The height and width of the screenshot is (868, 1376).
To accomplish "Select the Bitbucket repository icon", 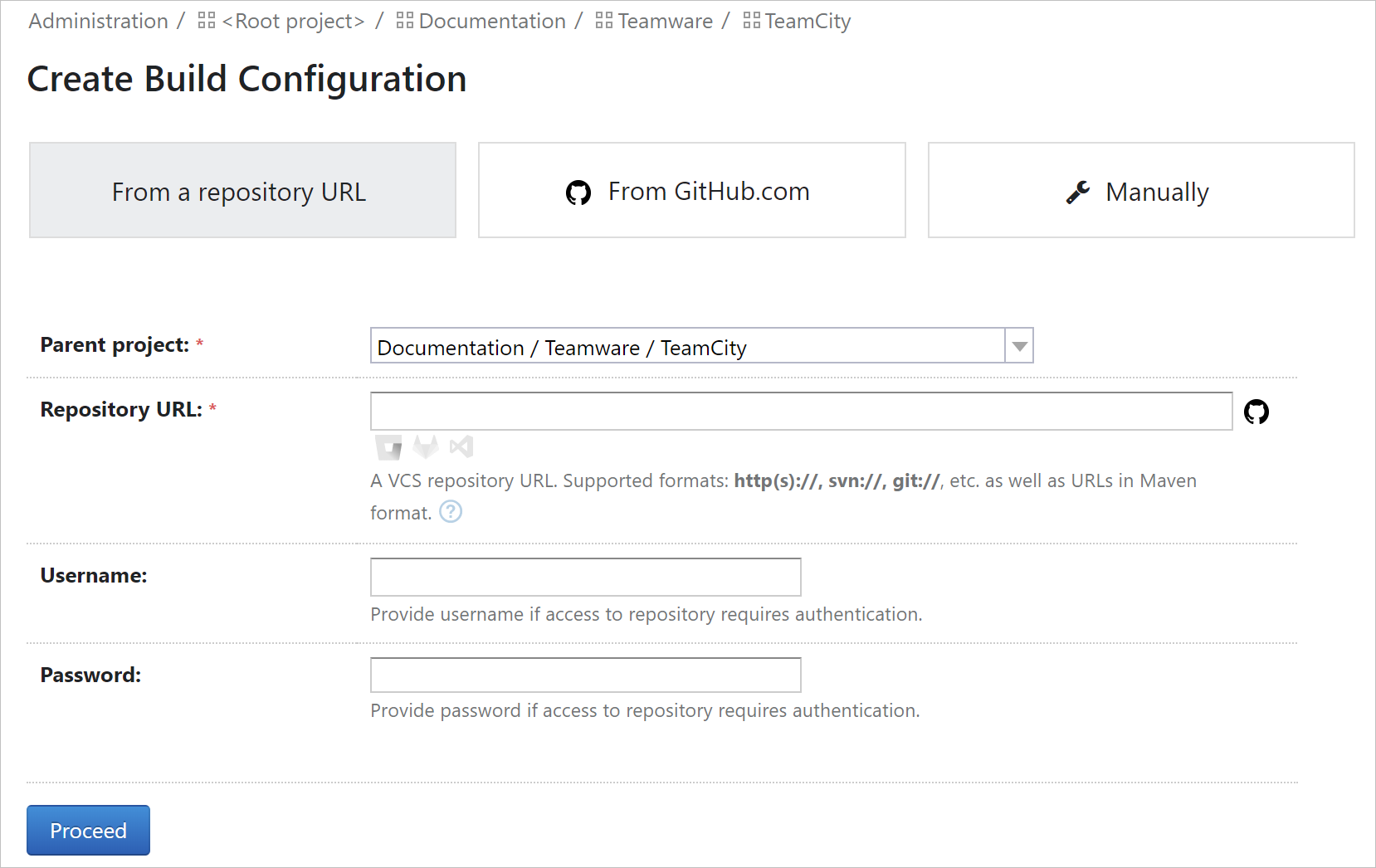I will [387, 446].
